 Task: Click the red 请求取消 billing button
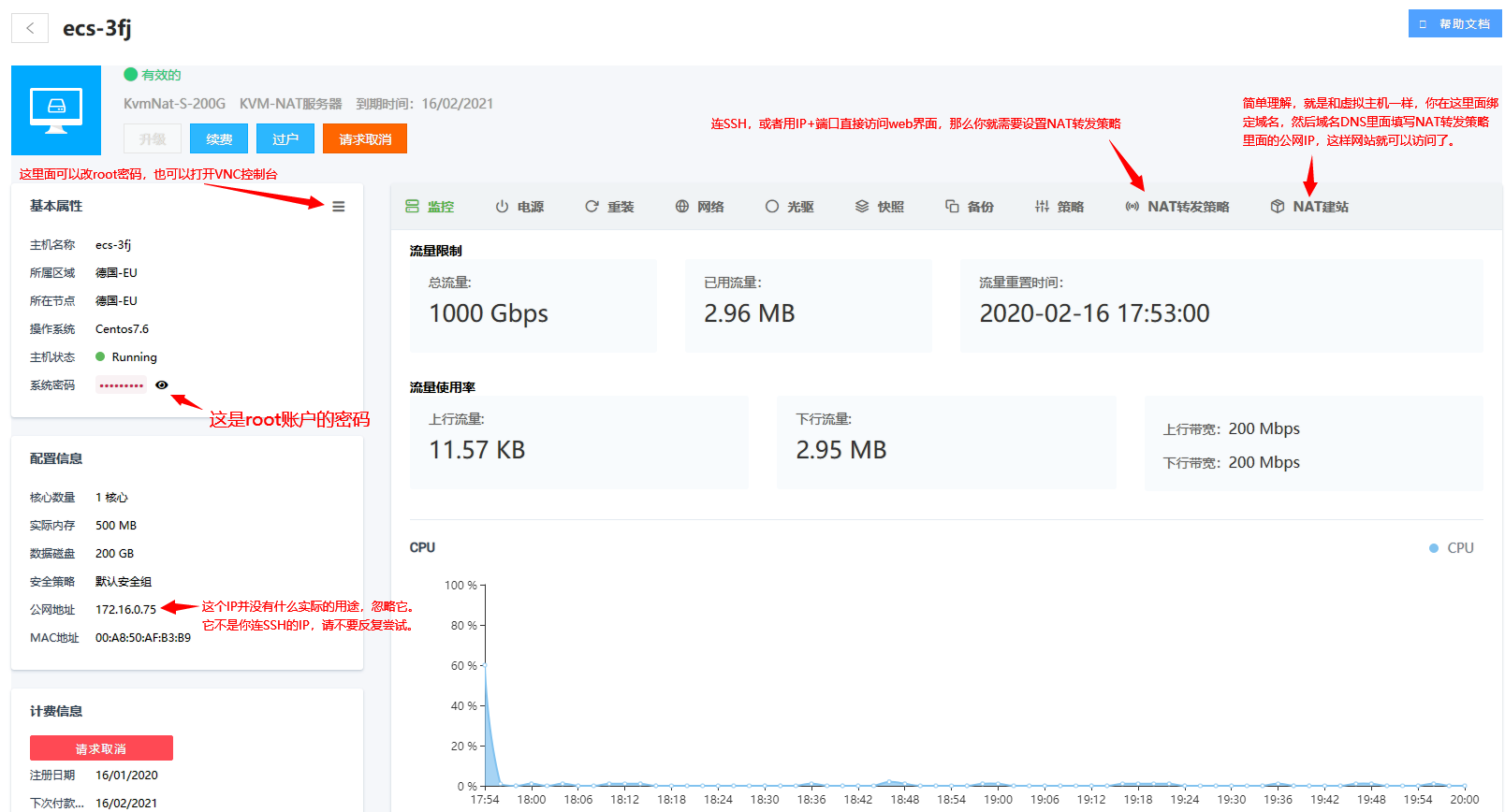click(x=101, y=748)
